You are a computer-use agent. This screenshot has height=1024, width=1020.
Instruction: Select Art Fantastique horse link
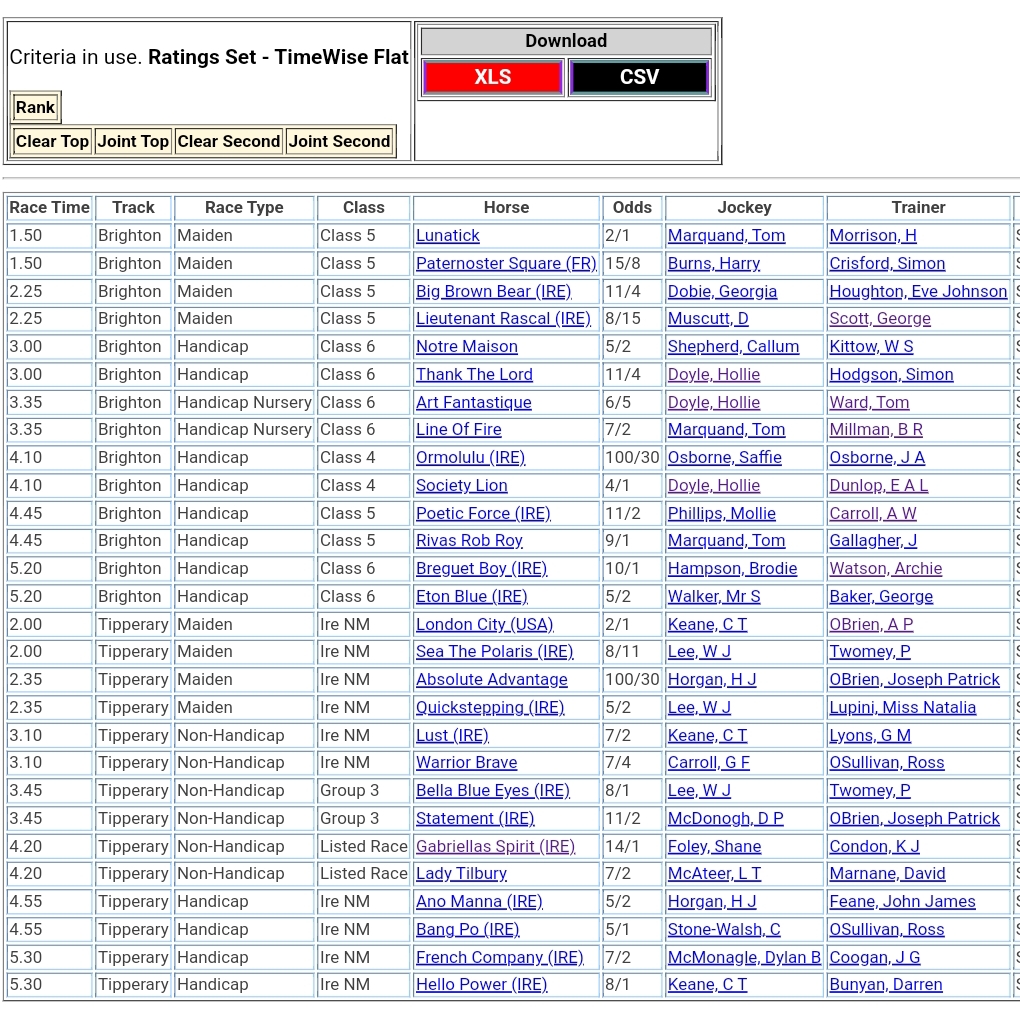point(473,403)
